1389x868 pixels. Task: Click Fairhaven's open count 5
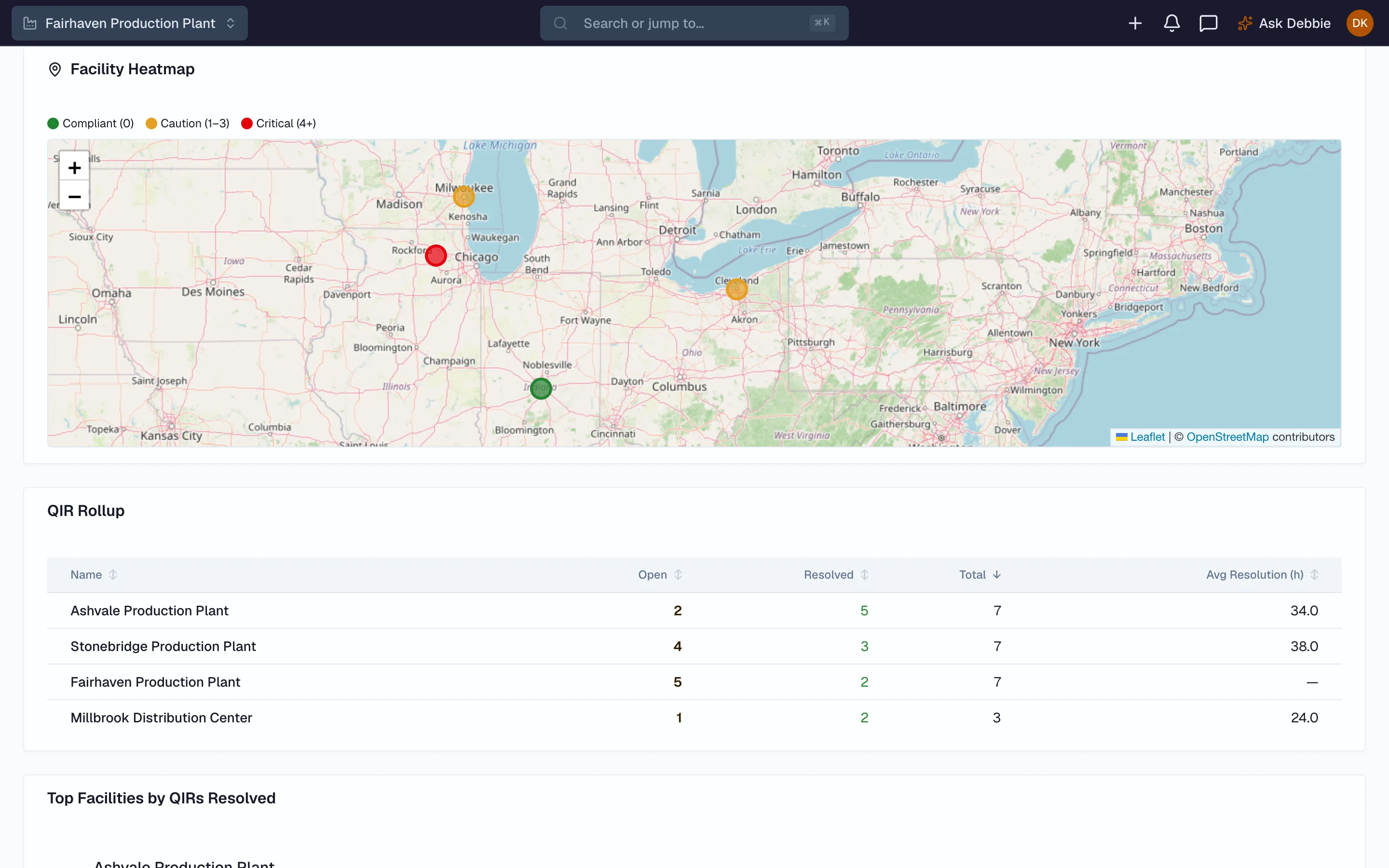coord(677,682)
